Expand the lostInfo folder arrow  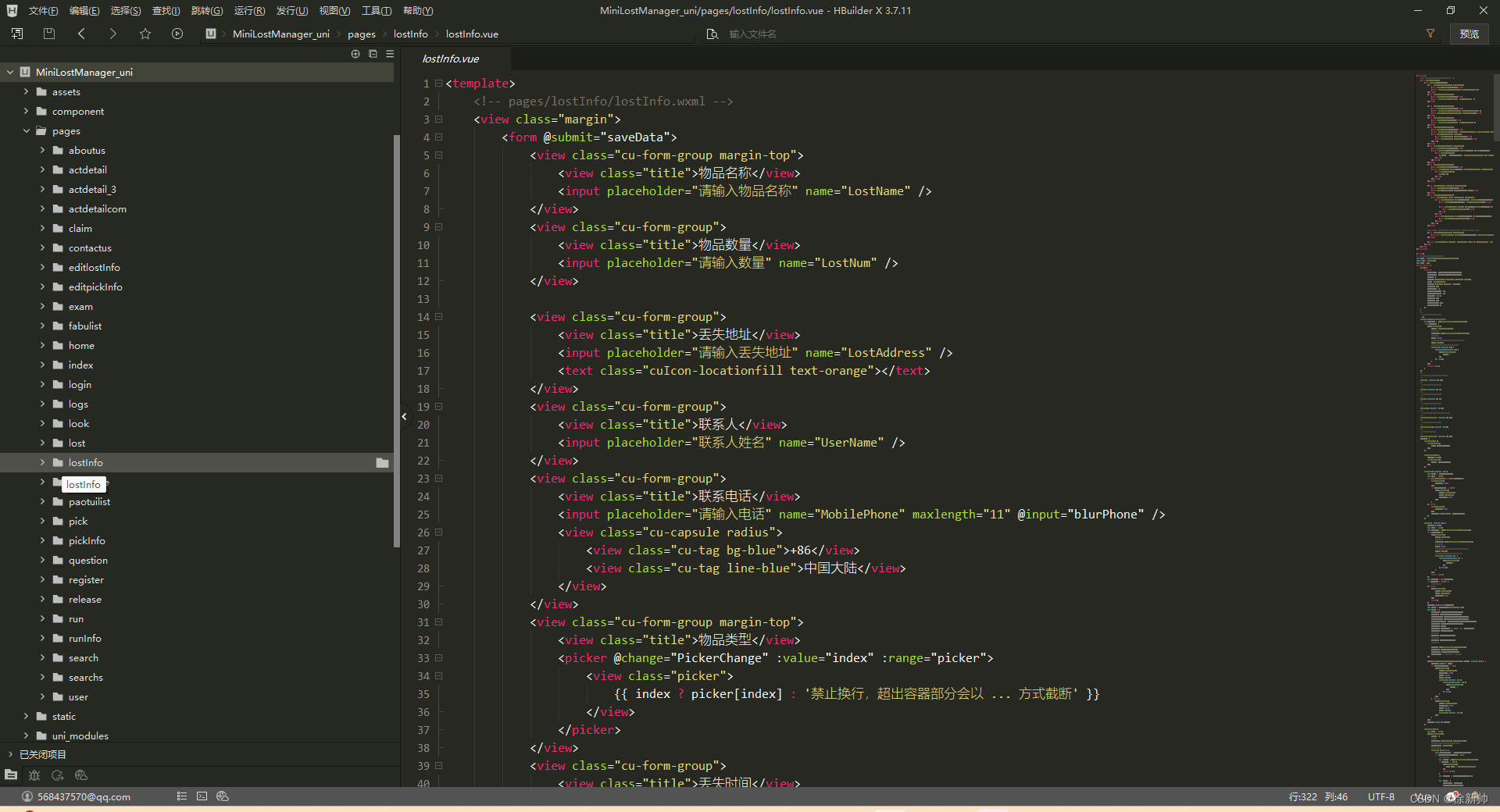42,462
